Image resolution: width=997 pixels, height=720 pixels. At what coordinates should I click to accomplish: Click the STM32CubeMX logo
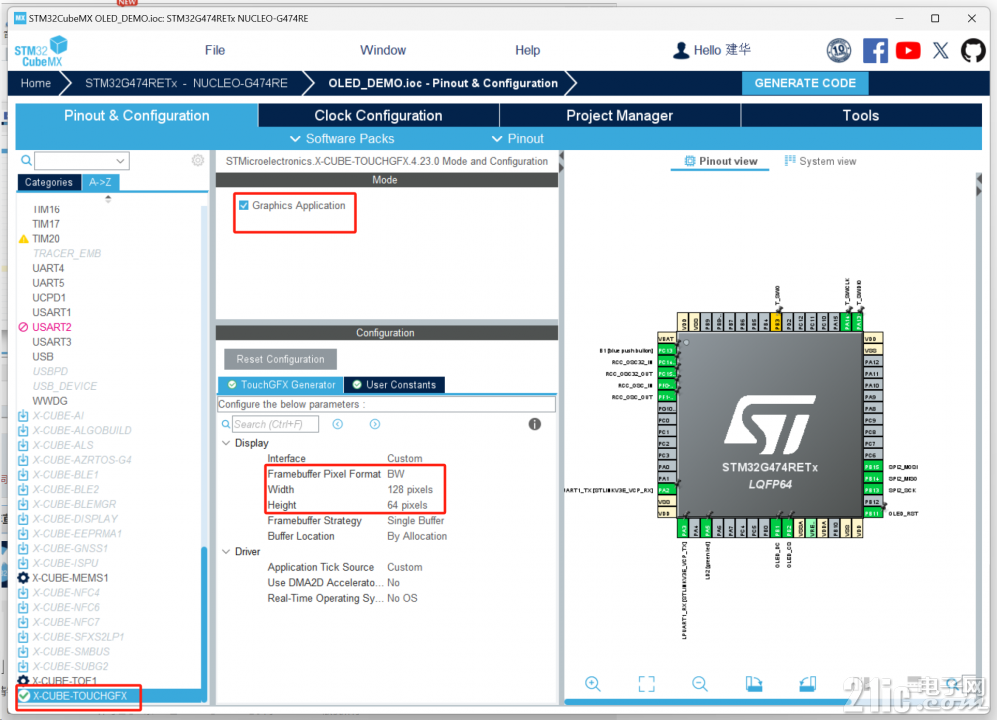point(41,51)
